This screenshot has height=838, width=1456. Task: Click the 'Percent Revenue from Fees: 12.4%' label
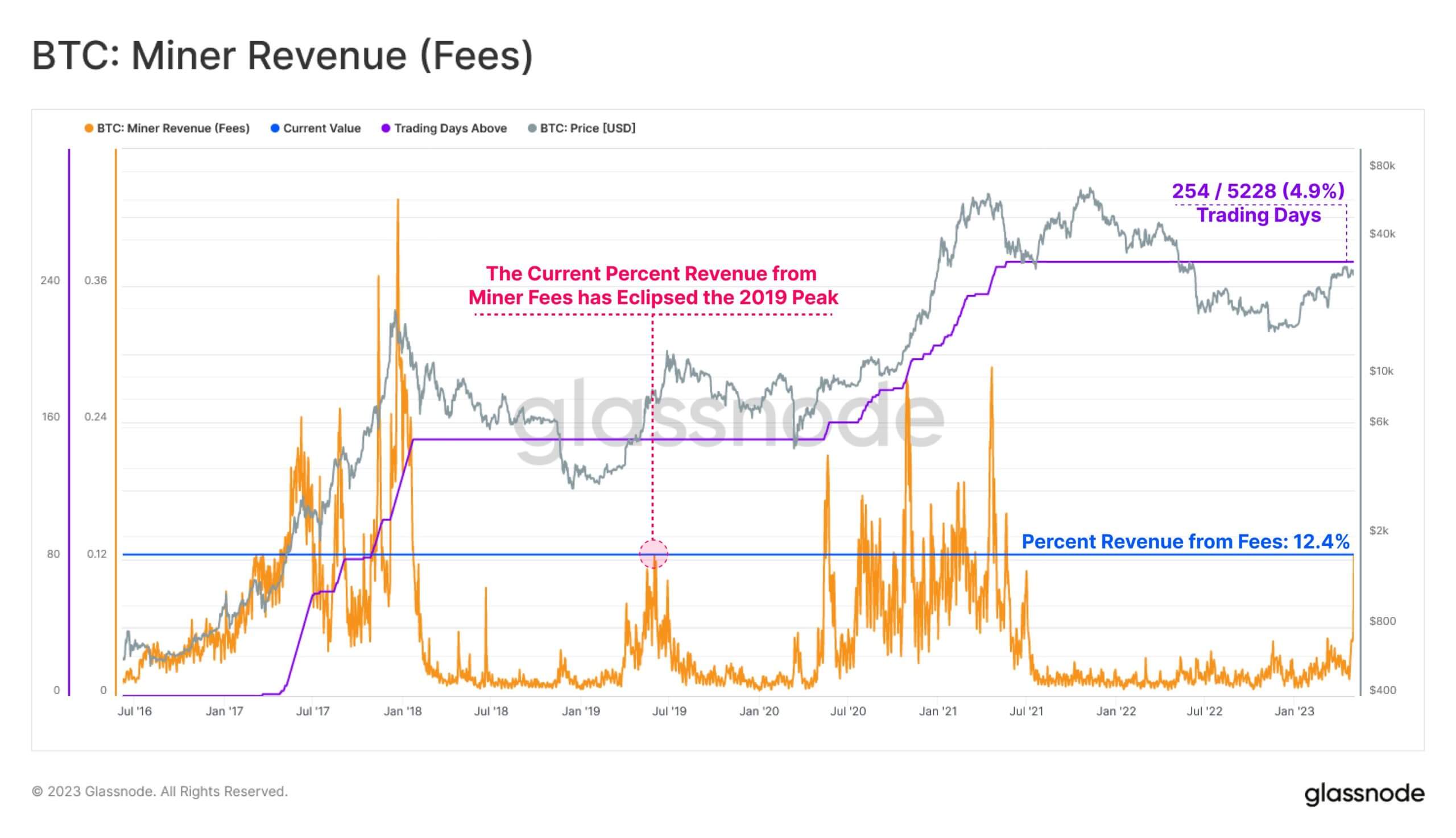click(1185, 542)
